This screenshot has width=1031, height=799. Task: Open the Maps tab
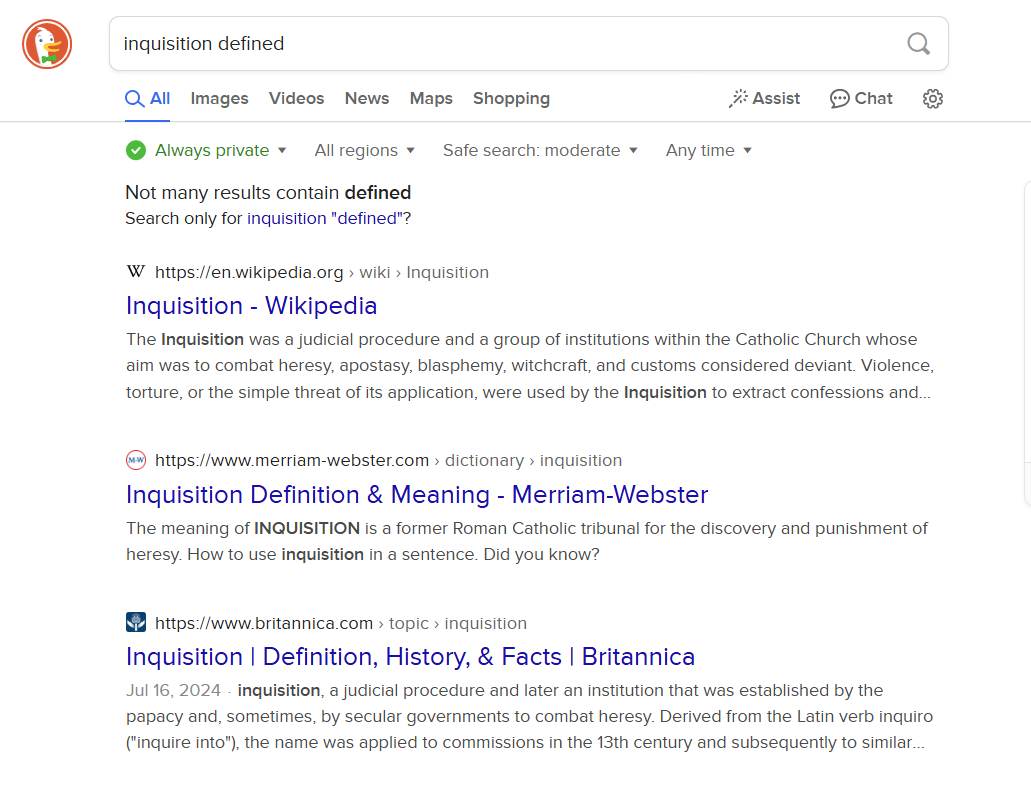pos(431,99)
